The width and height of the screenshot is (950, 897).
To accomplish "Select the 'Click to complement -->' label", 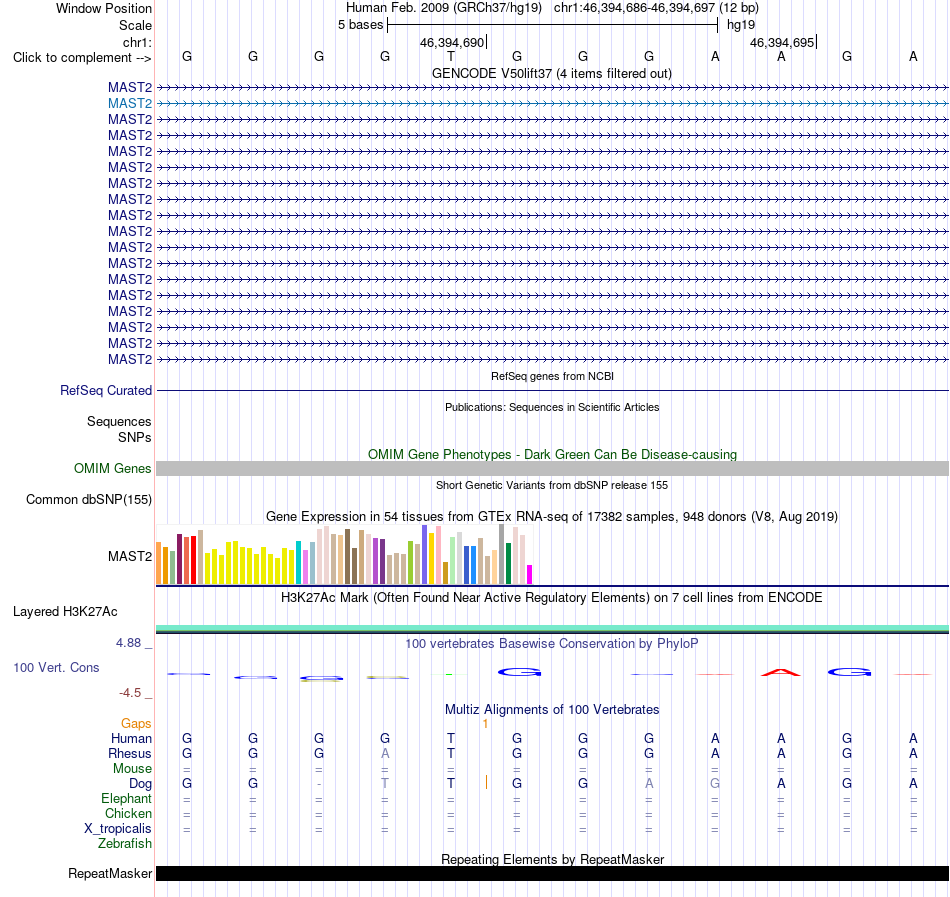I will 82,58.
